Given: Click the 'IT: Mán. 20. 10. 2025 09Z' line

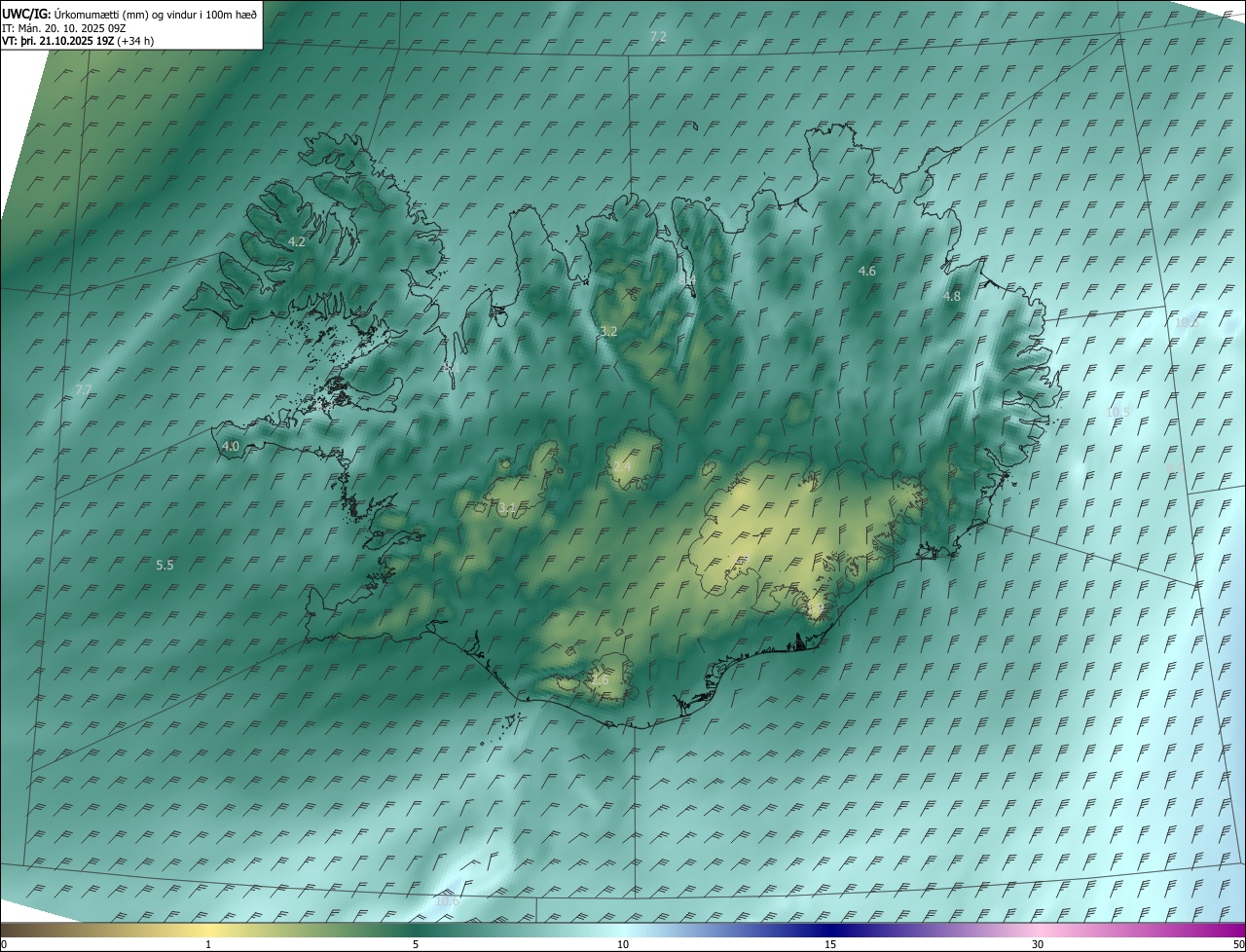Looking at the screenshot, I should (x=66, y=28).
